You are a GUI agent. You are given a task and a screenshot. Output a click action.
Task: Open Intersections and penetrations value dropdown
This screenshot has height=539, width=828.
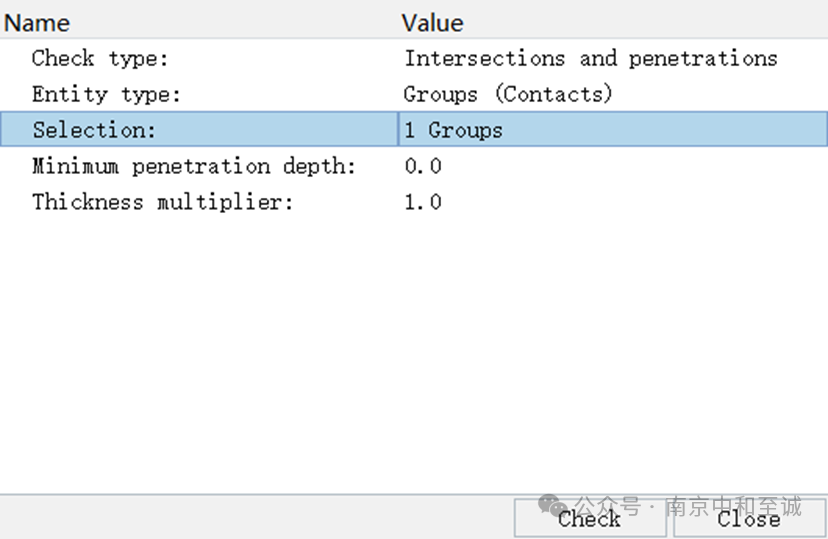pyautogui.click(x=613, y=58)
